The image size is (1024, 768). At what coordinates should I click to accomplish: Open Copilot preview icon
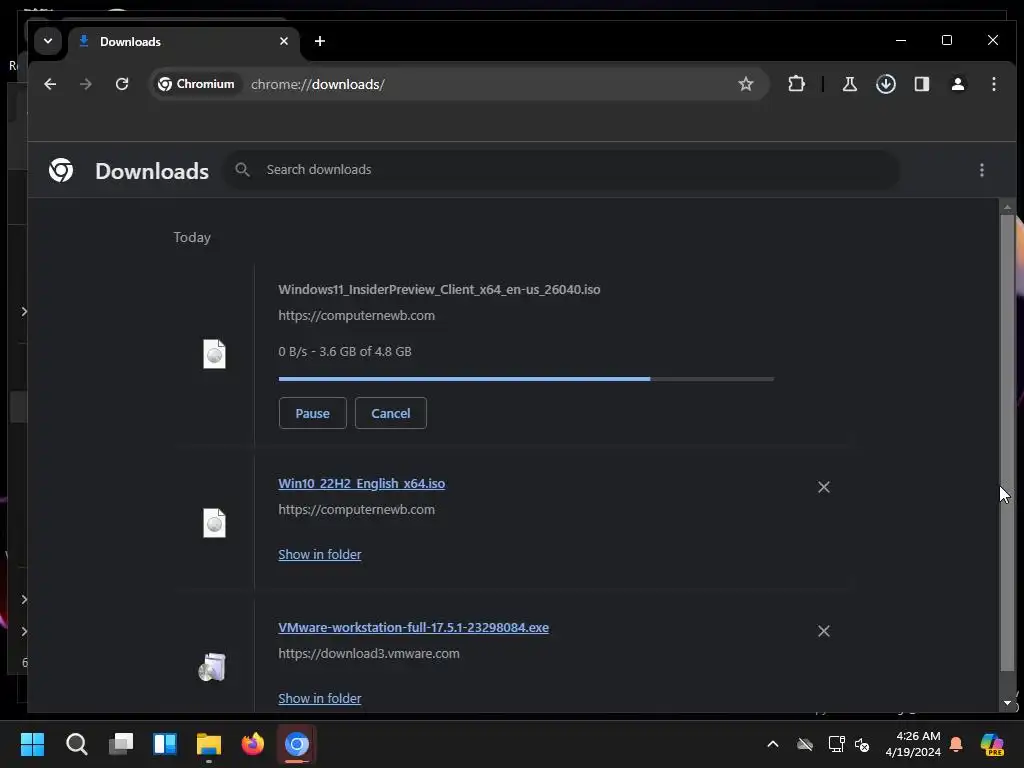(x=992, y=744)
